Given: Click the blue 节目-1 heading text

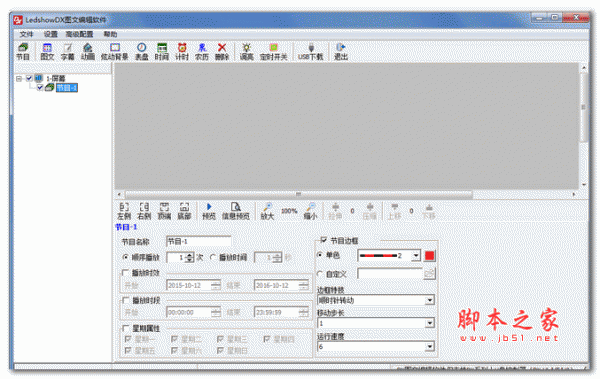Looking at the screenshot, I should 126,227.
